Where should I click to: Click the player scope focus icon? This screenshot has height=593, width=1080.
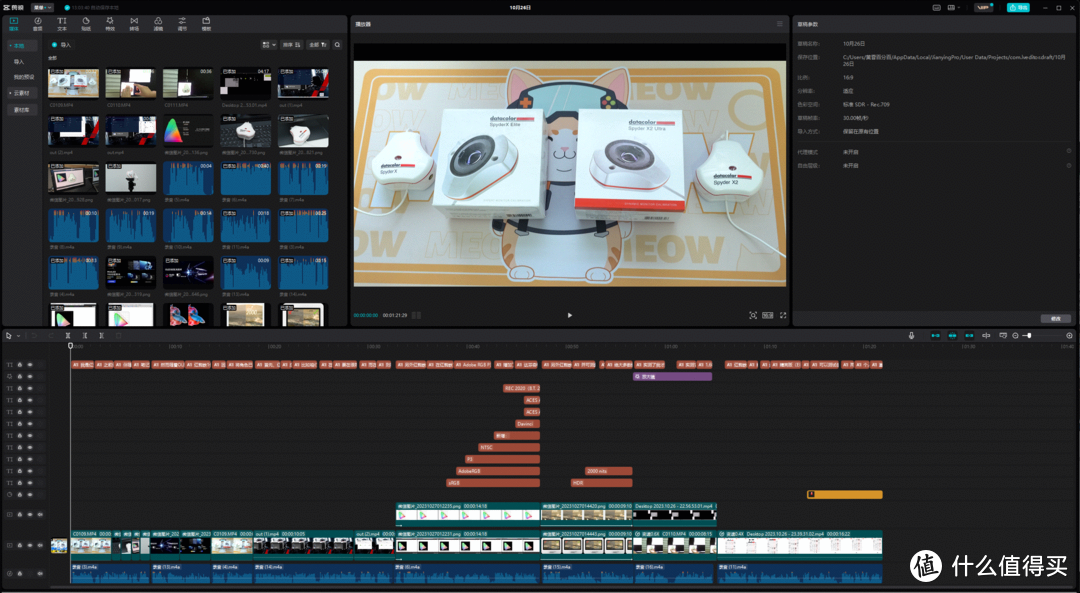point(753,315)
